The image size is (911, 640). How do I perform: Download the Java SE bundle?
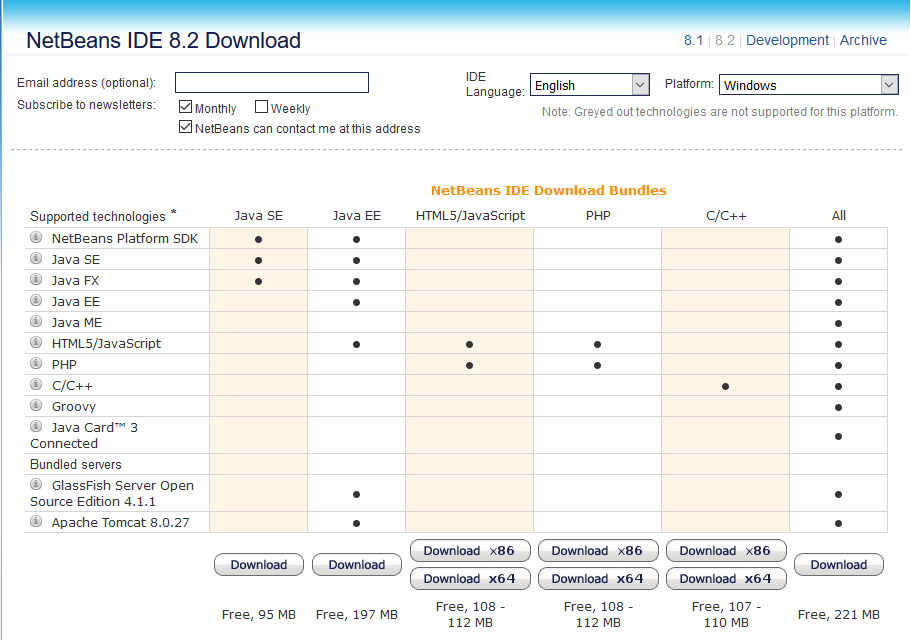click(259, 565)
